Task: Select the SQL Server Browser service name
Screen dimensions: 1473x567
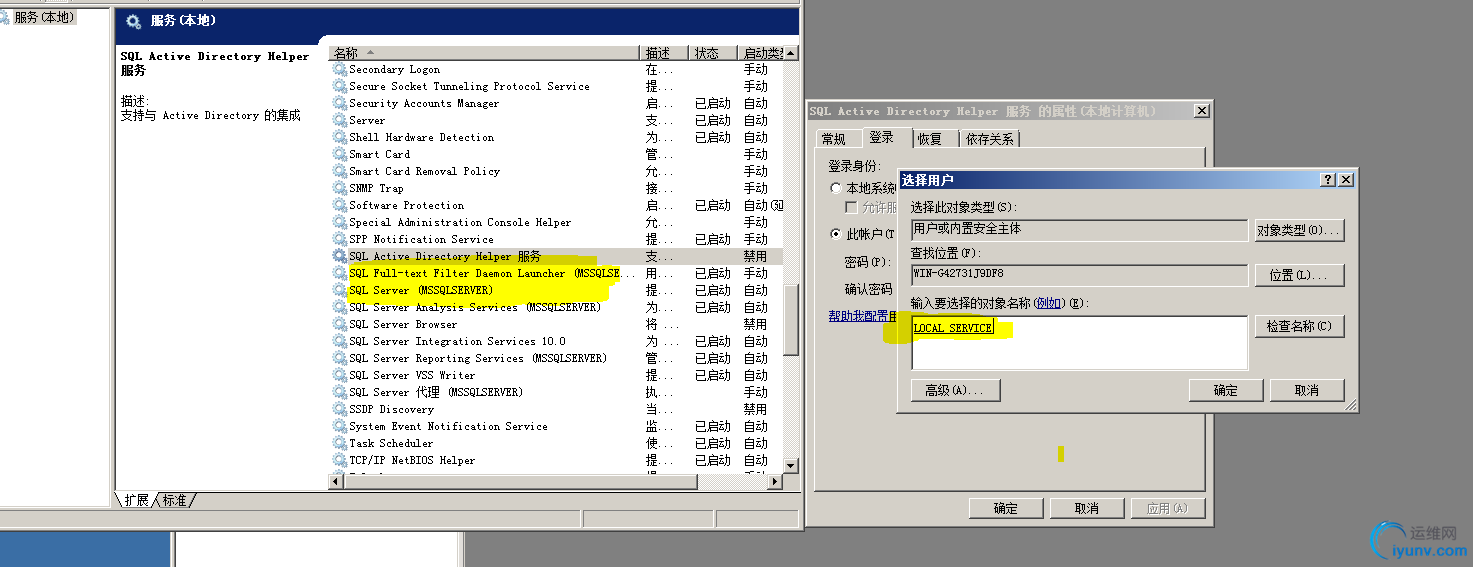Action: click(x=403, y=325)
